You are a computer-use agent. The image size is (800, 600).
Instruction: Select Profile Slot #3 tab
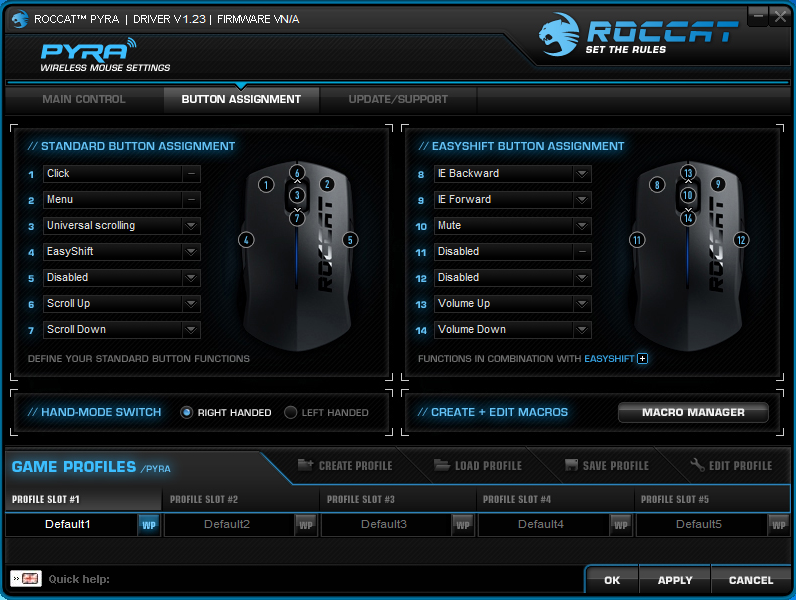point(398,499)
